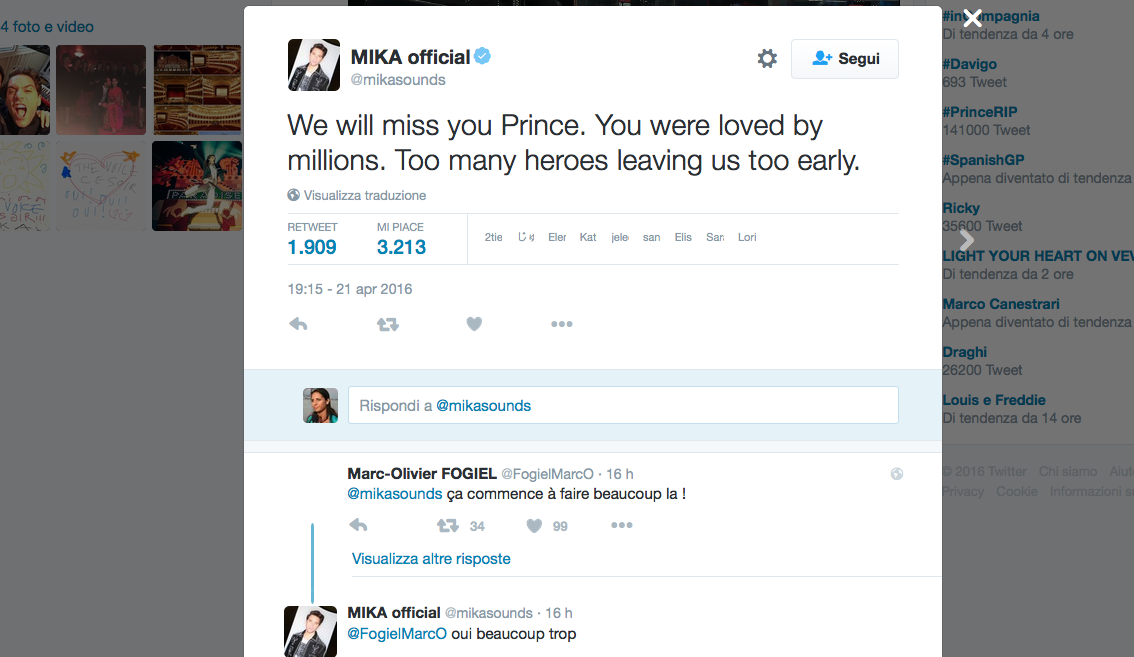
Task: Open more options on the main tweet
Action: pos(561,324)
